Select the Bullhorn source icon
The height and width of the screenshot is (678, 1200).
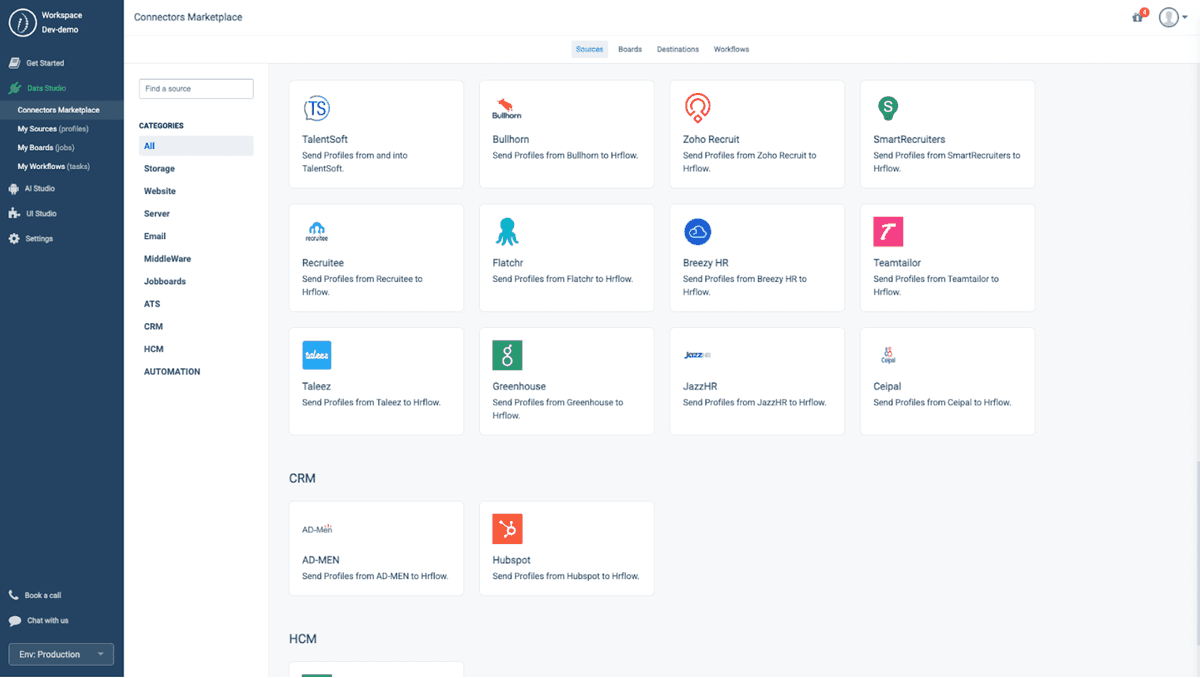tap(504, 106)
